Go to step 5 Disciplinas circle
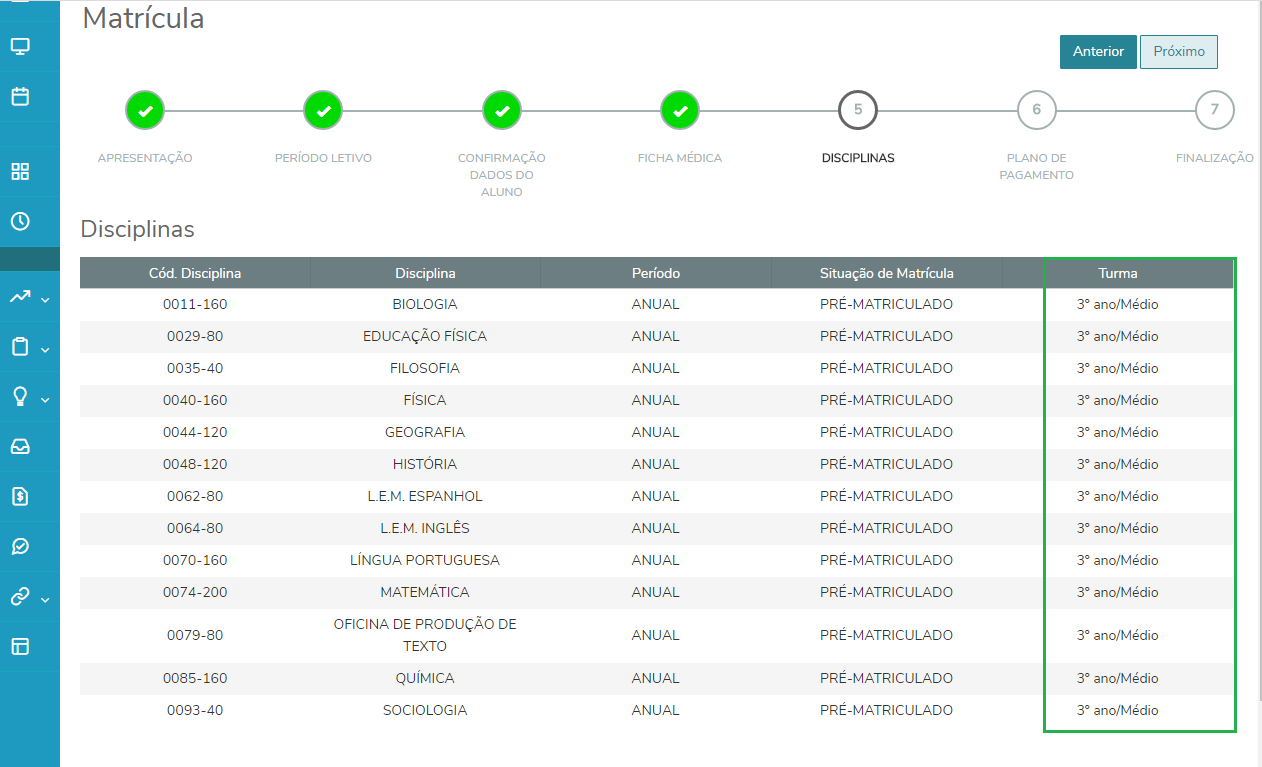1262x767 pixels. 858,110
